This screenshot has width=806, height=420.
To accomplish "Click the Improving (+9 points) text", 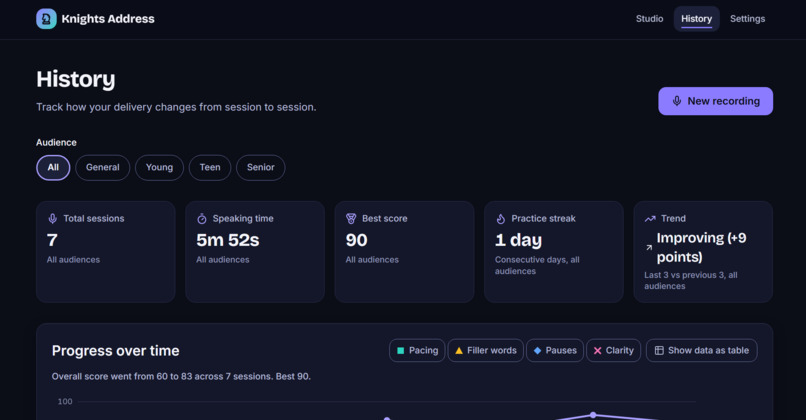I will (702, 247).
